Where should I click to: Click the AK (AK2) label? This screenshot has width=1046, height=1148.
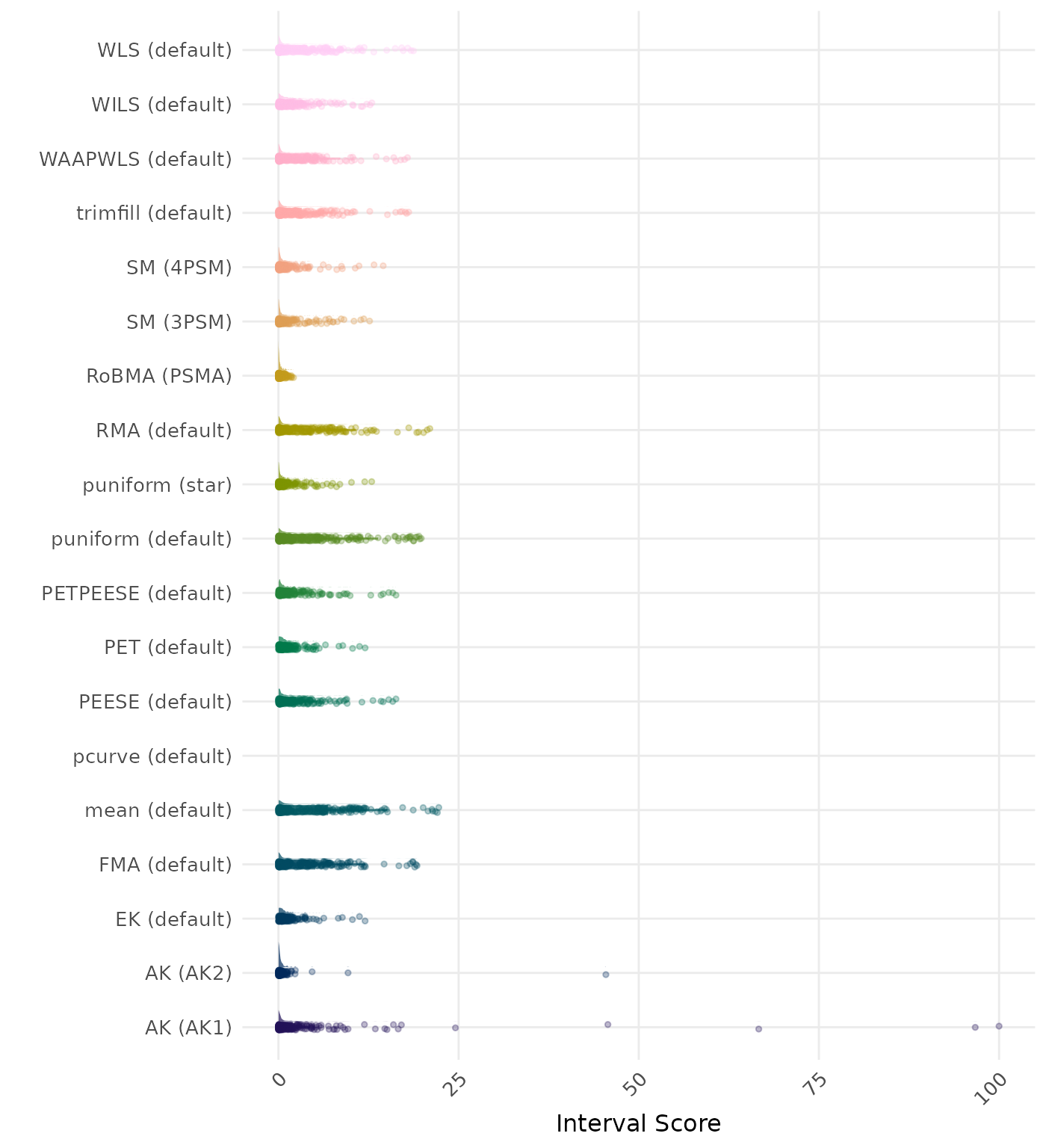tap(188, 973)
